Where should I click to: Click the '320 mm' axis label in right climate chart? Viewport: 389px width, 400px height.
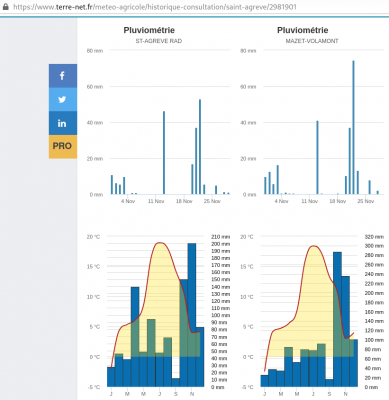tap(374, 237)
